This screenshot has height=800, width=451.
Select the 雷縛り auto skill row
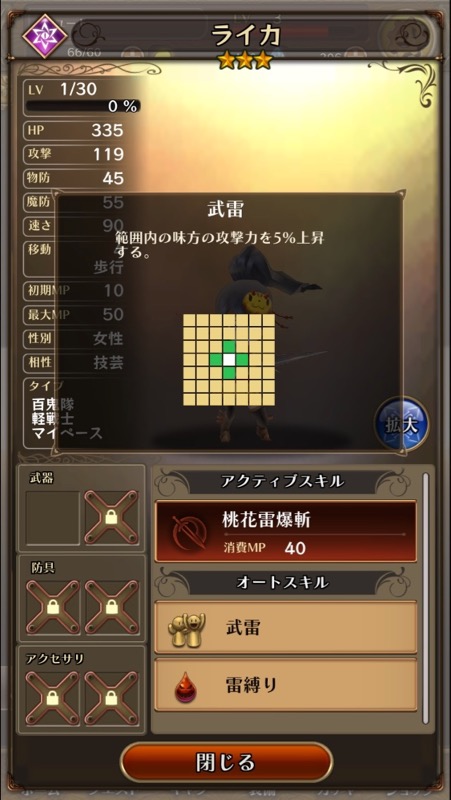click(286, 685)
